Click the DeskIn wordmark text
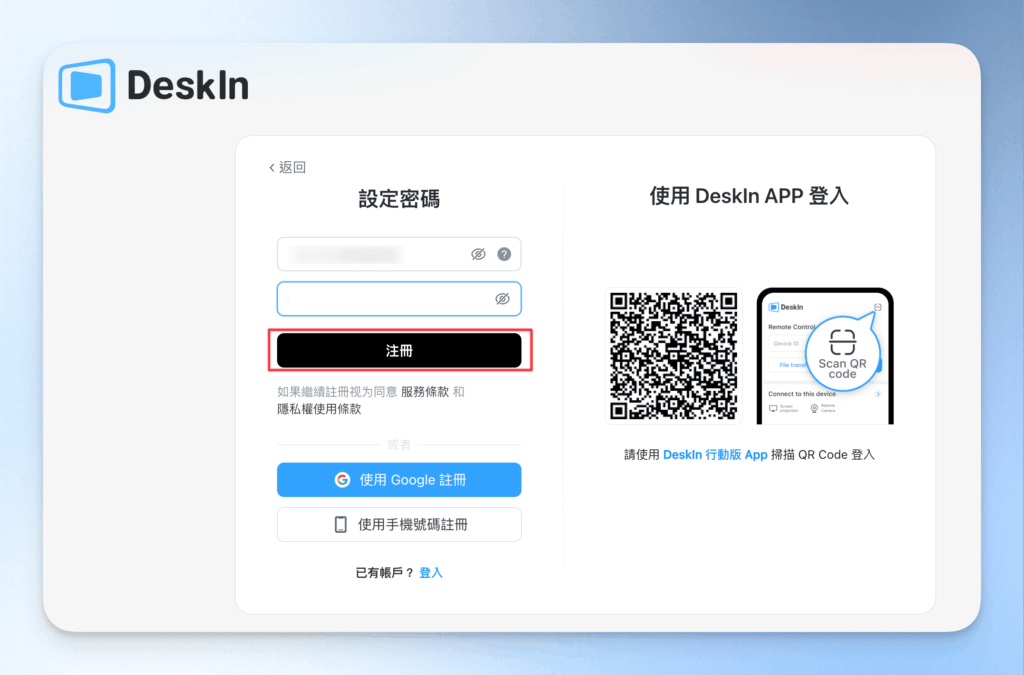The image size is (1024, 675). pyautogui.click(x=188, y=86)
